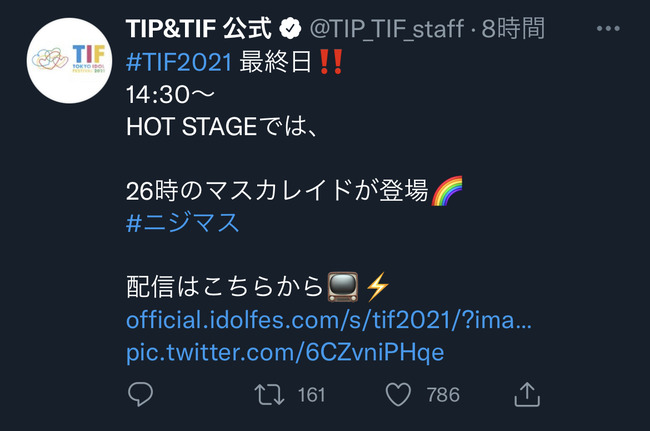This screenshot has width=650, height=431.
Task: Like the tweet with the heart icon
Action: pos(398,394)
